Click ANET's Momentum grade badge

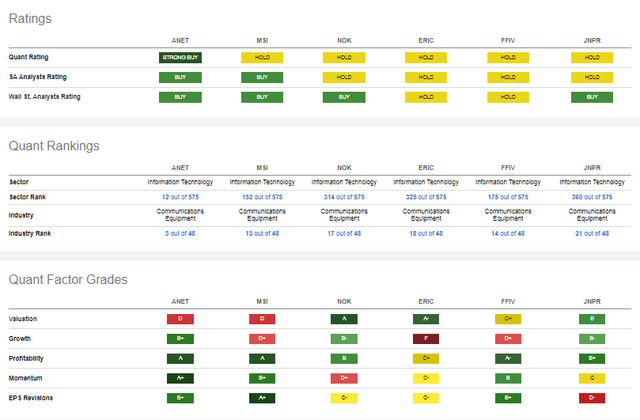pos(180,378)
